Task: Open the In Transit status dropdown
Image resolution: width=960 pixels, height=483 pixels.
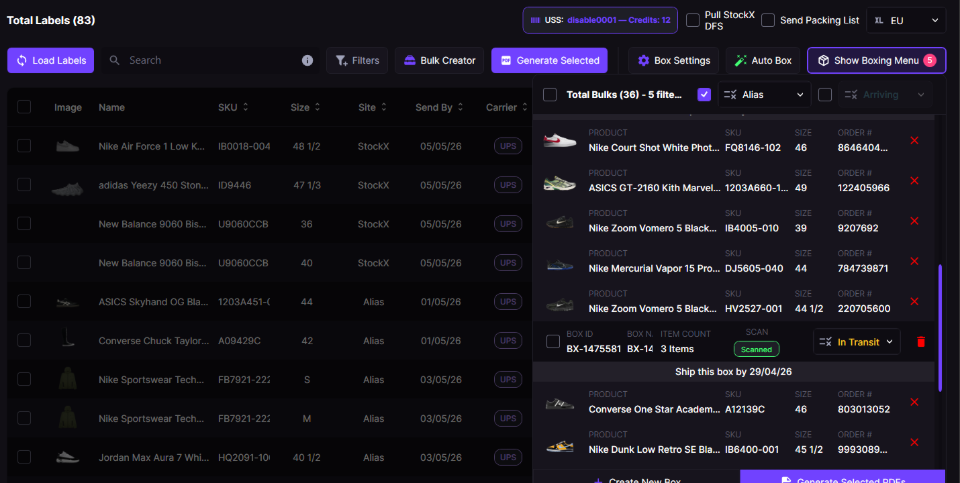Action: (x=857, y=342)
